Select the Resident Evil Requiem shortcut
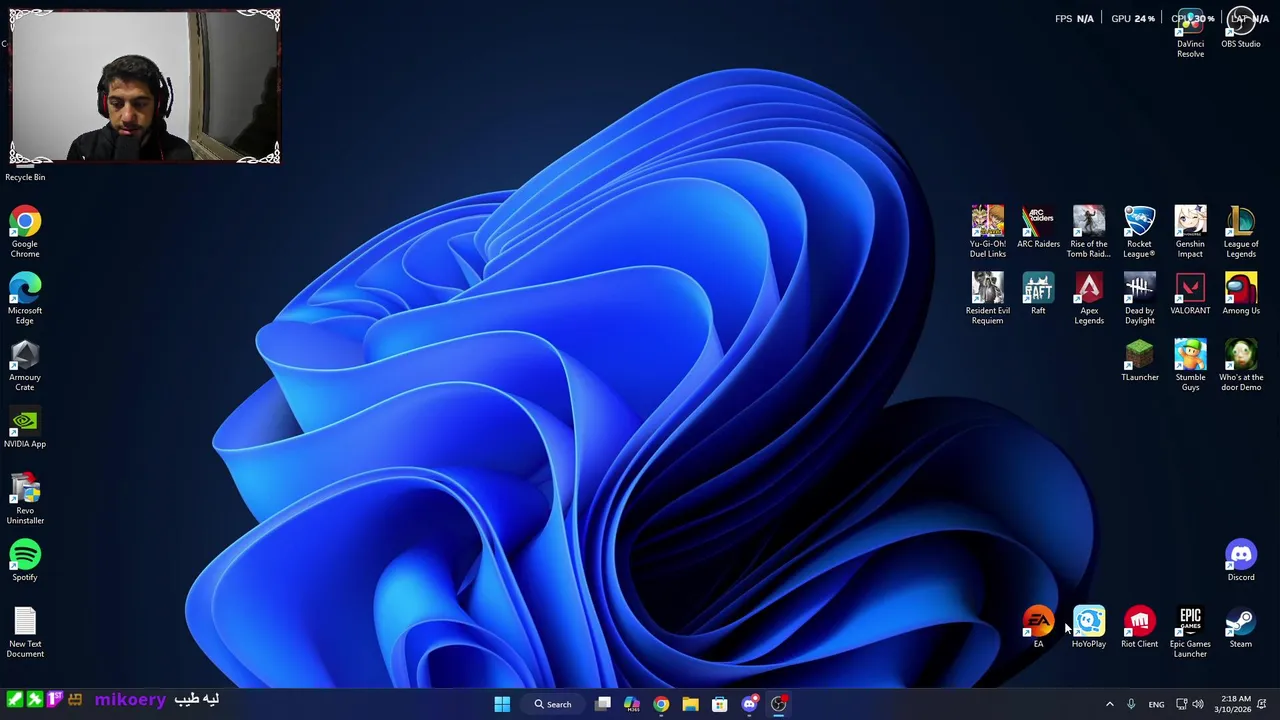Viewport: 1280px width, 720px height. tap(987, 298)
